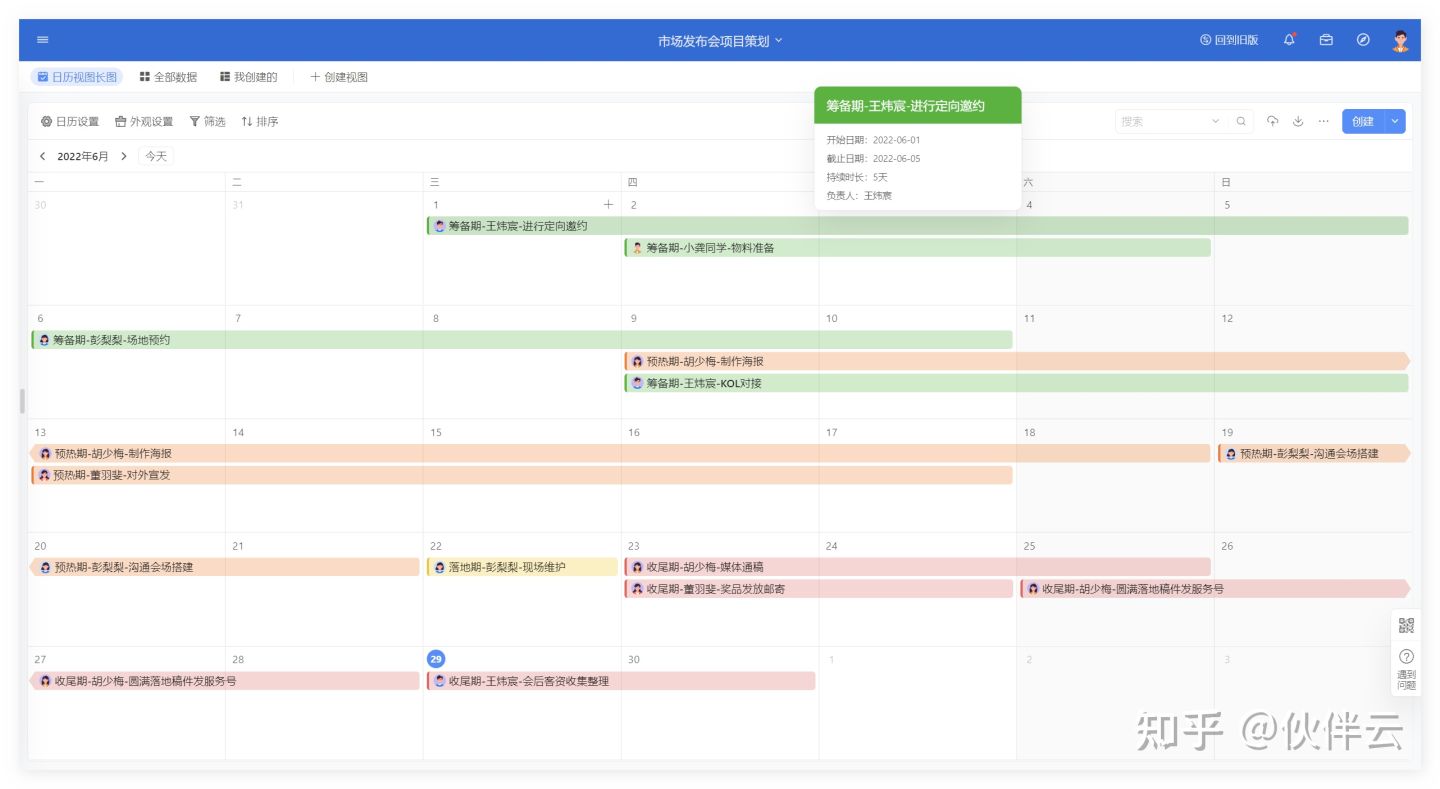The height and width of the screenshot is (789, 1440).
Task: Select date 28 in the calendar
Action: 238,659
